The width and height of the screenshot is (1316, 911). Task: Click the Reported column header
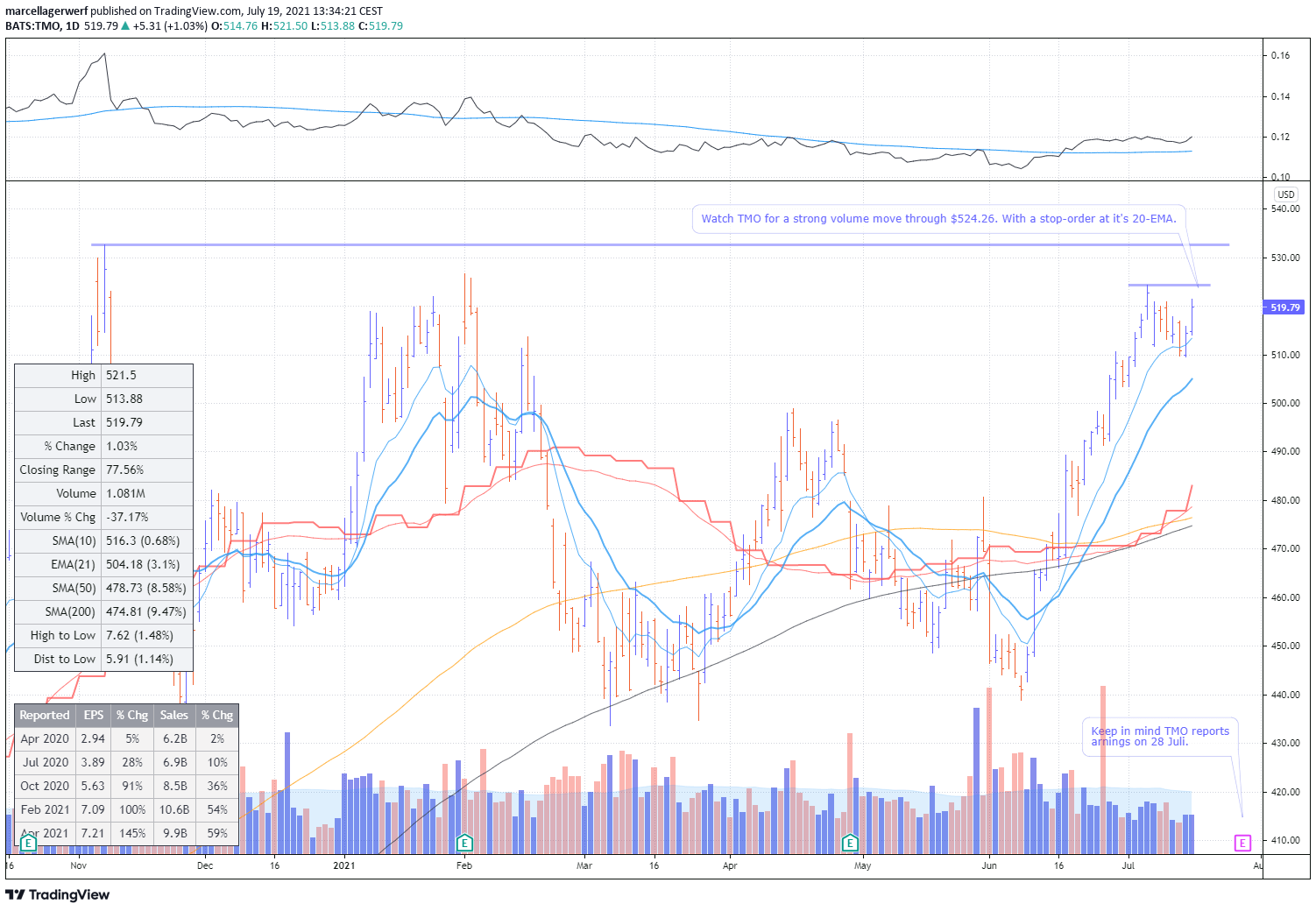pos(45,715)
